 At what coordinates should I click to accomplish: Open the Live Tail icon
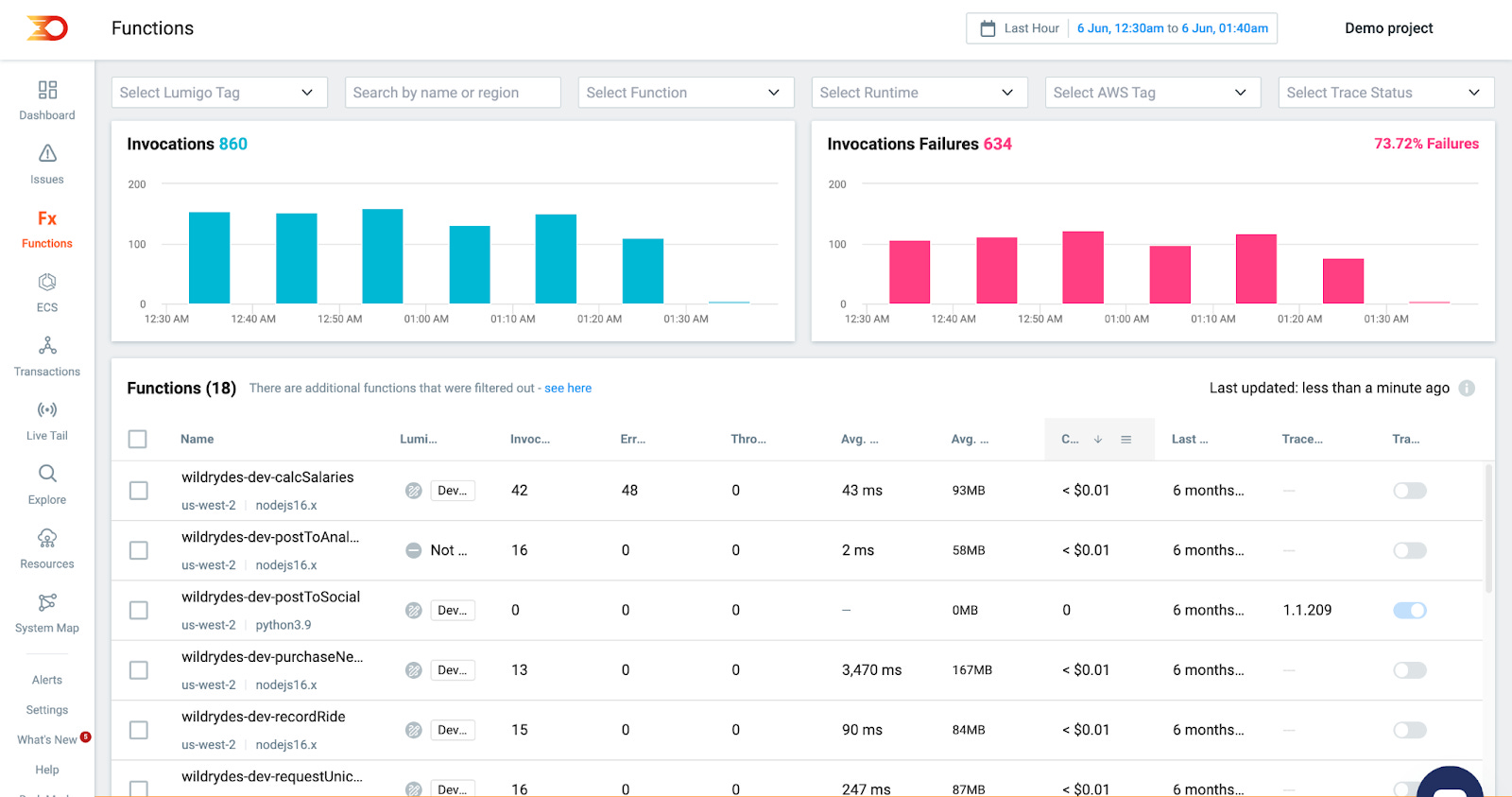47,409
